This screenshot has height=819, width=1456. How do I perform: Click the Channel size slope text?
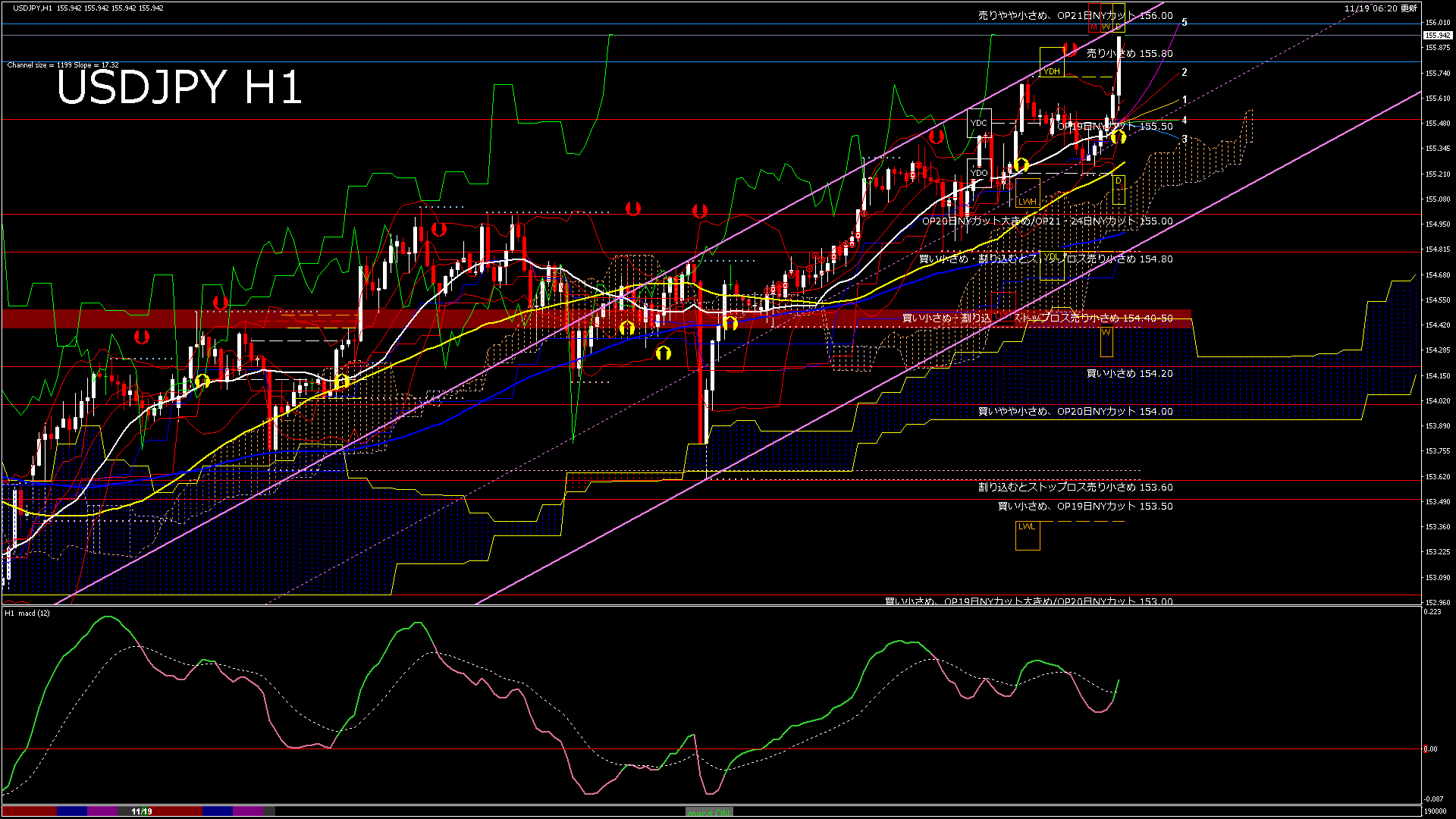(x=63, y=65)
